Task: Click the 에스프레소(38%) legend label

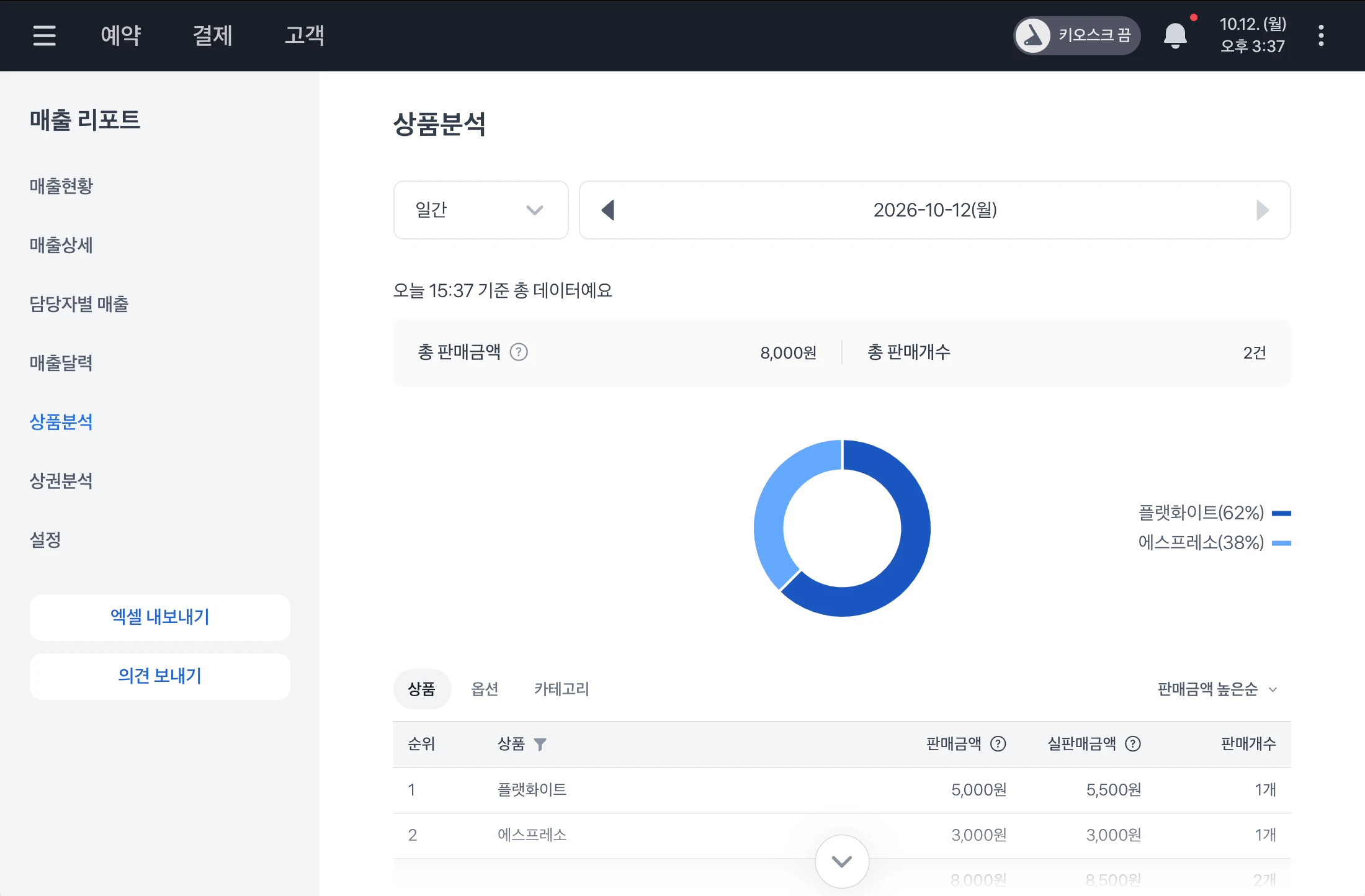Action: point(1201,543)
